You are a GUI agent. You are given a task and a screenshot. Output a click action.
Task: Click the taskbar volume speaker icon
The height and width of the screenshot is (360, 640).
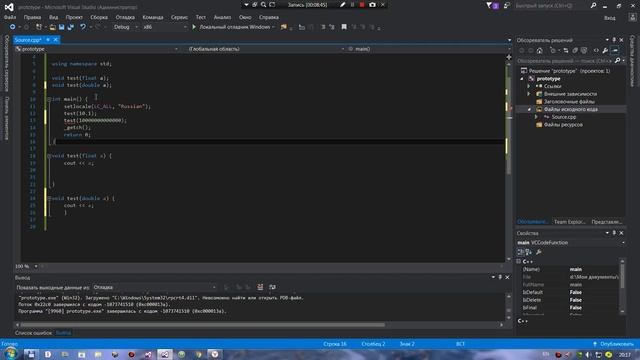point(588,355)
